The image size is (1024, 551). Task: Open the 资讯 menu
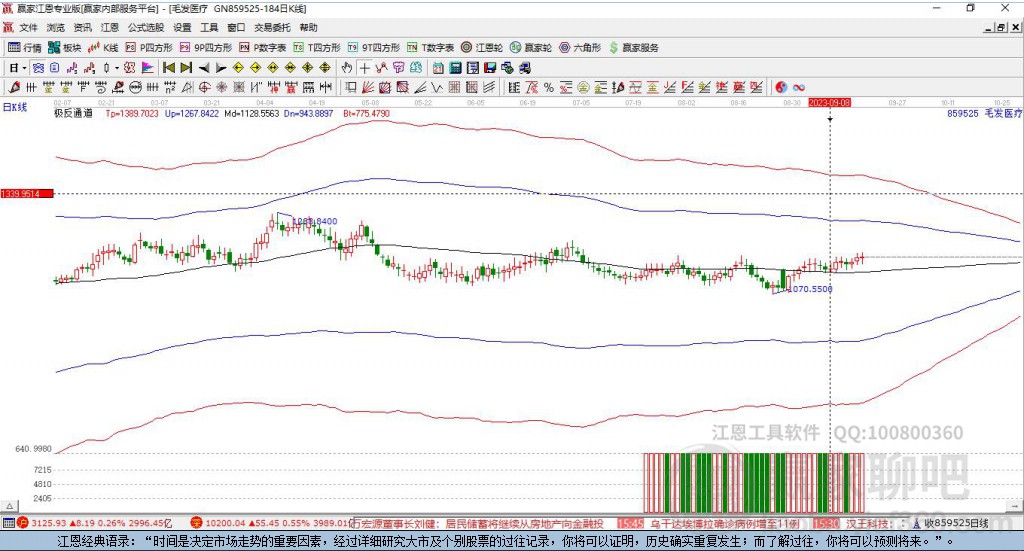[x=83, y=27]
